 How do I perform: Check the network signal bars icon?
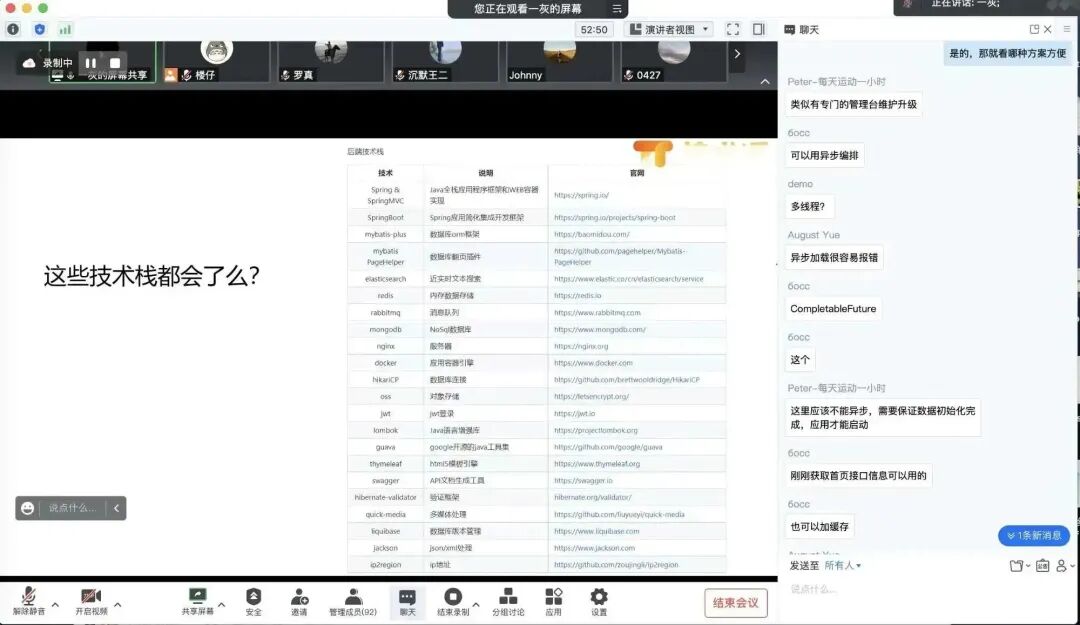tap(65, 29)
